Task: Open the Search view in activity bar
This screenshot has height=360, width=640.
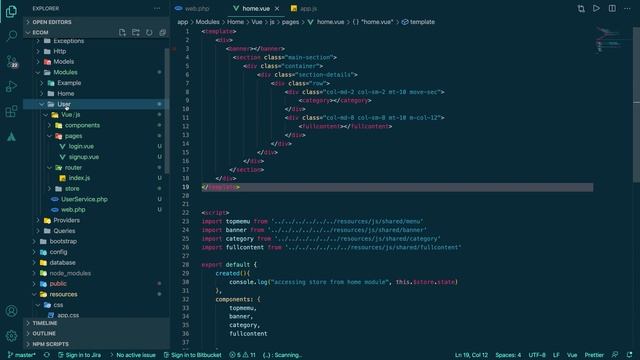Action: (x=11, y=36)
